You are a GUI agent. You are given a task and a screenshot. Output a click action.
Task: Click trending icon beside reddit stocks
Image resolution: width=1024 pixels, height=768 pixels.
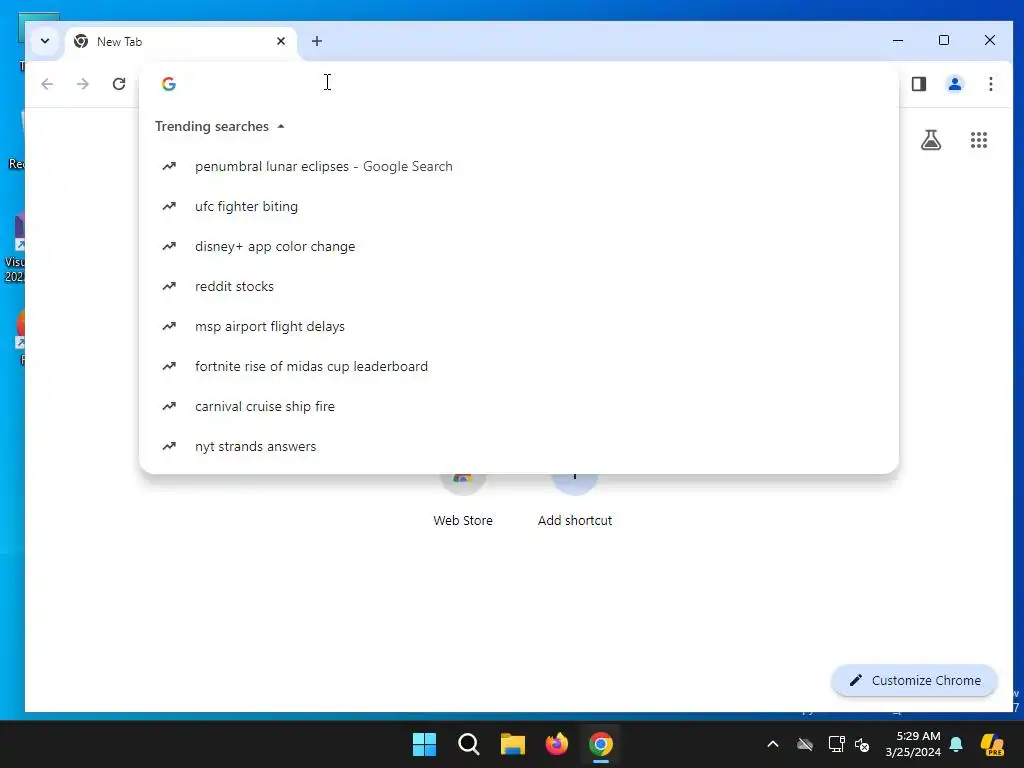pyautogui.click(x=169, y=286)
